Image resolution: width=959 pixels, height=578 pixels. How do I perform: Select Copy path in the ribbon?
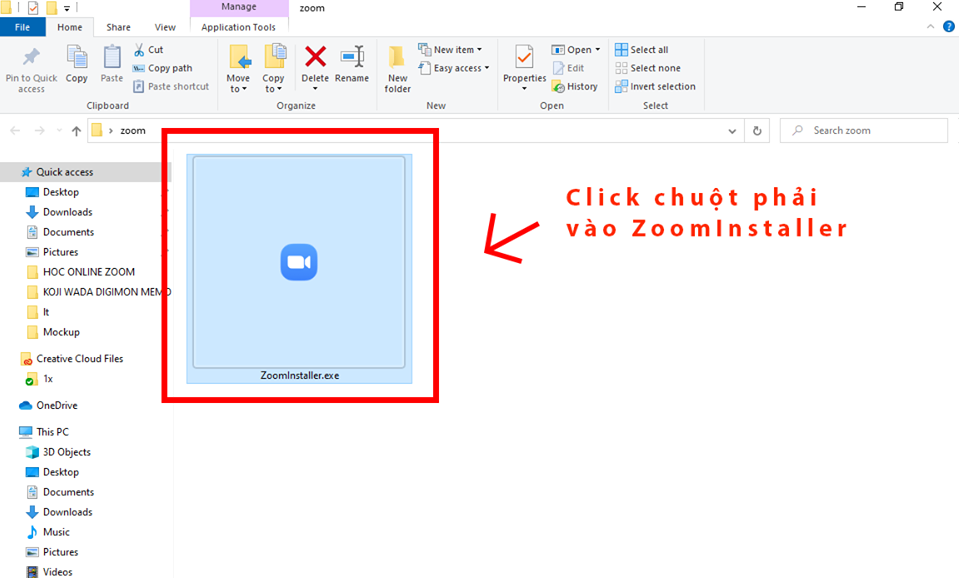pos(163,68)
